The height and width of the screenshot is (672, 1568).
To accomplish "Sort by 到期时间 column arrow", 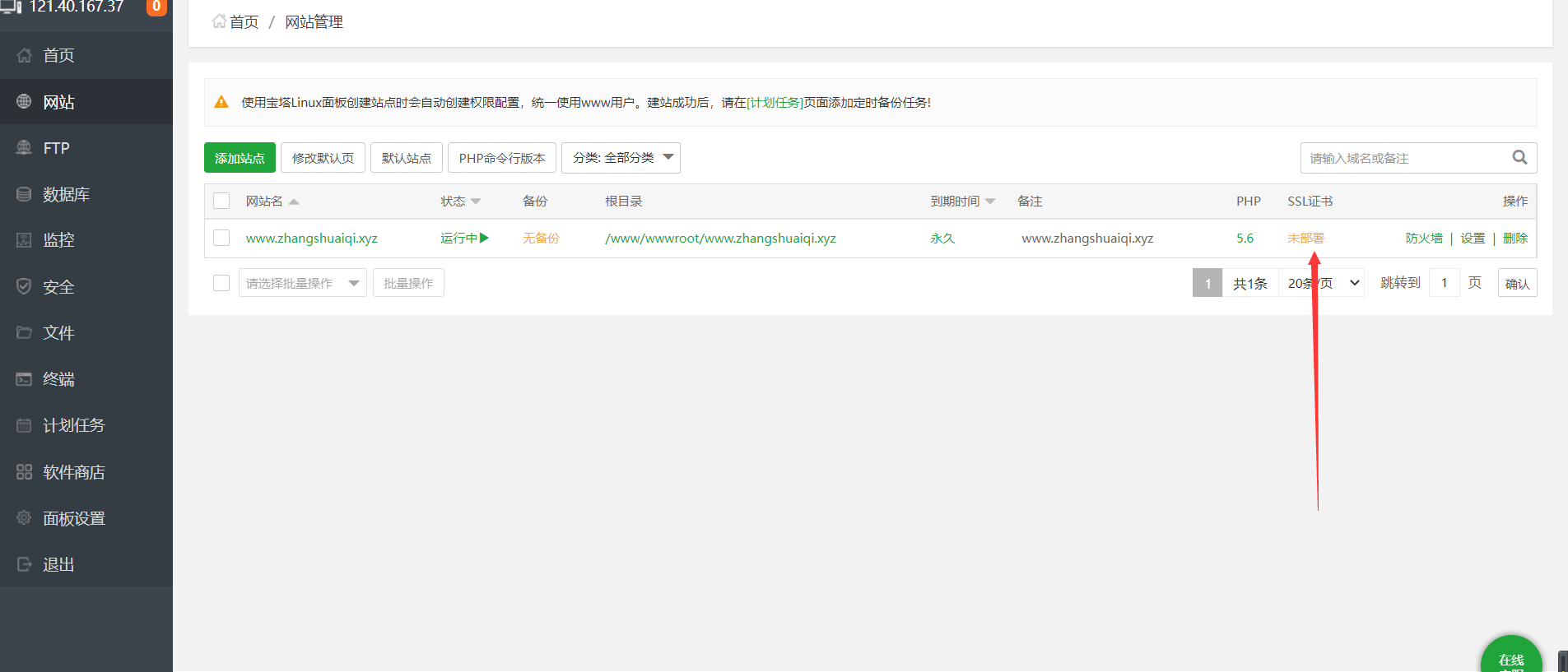I will 990,202.
